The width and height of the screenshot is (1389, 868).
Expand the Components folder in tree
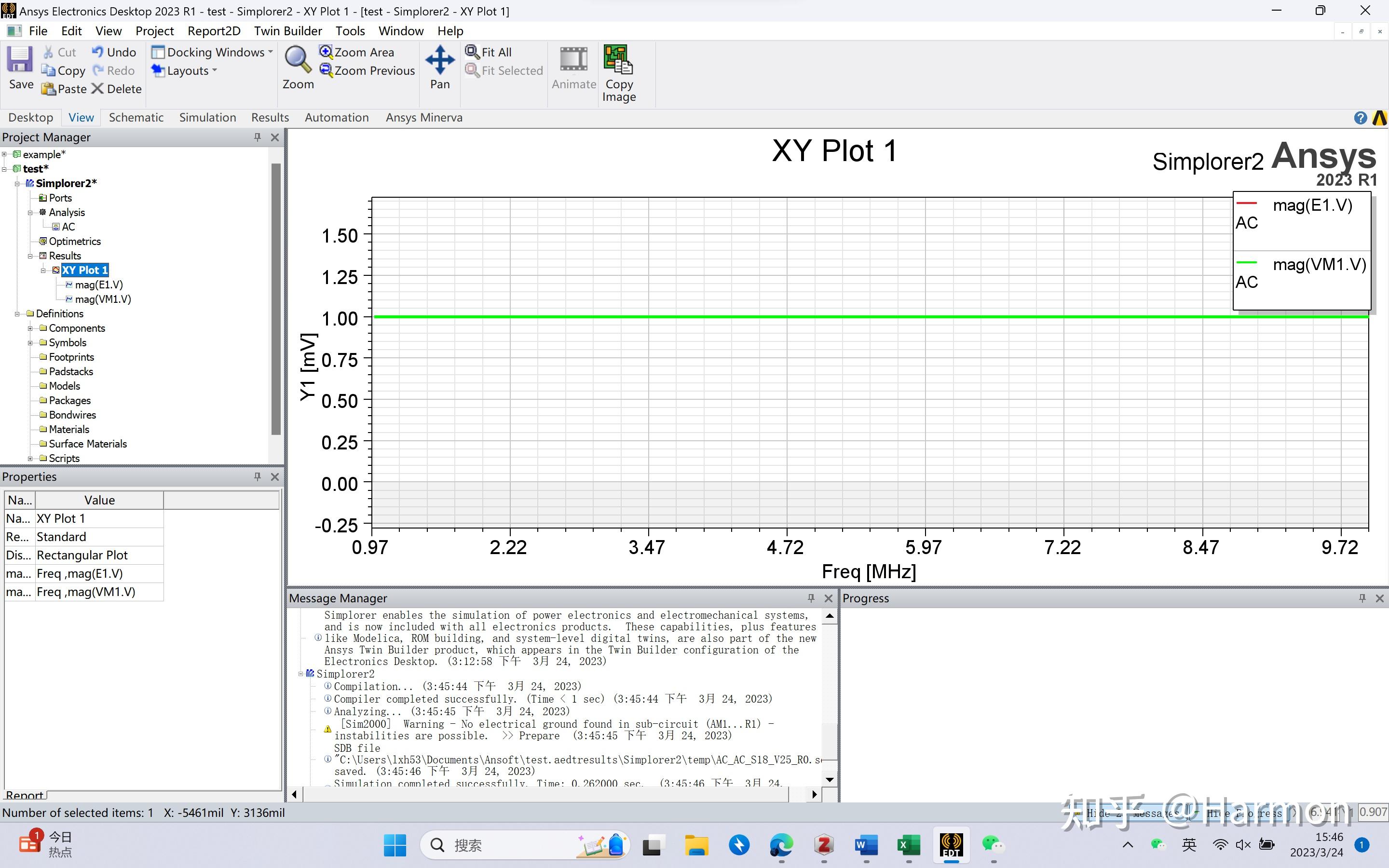30,328
